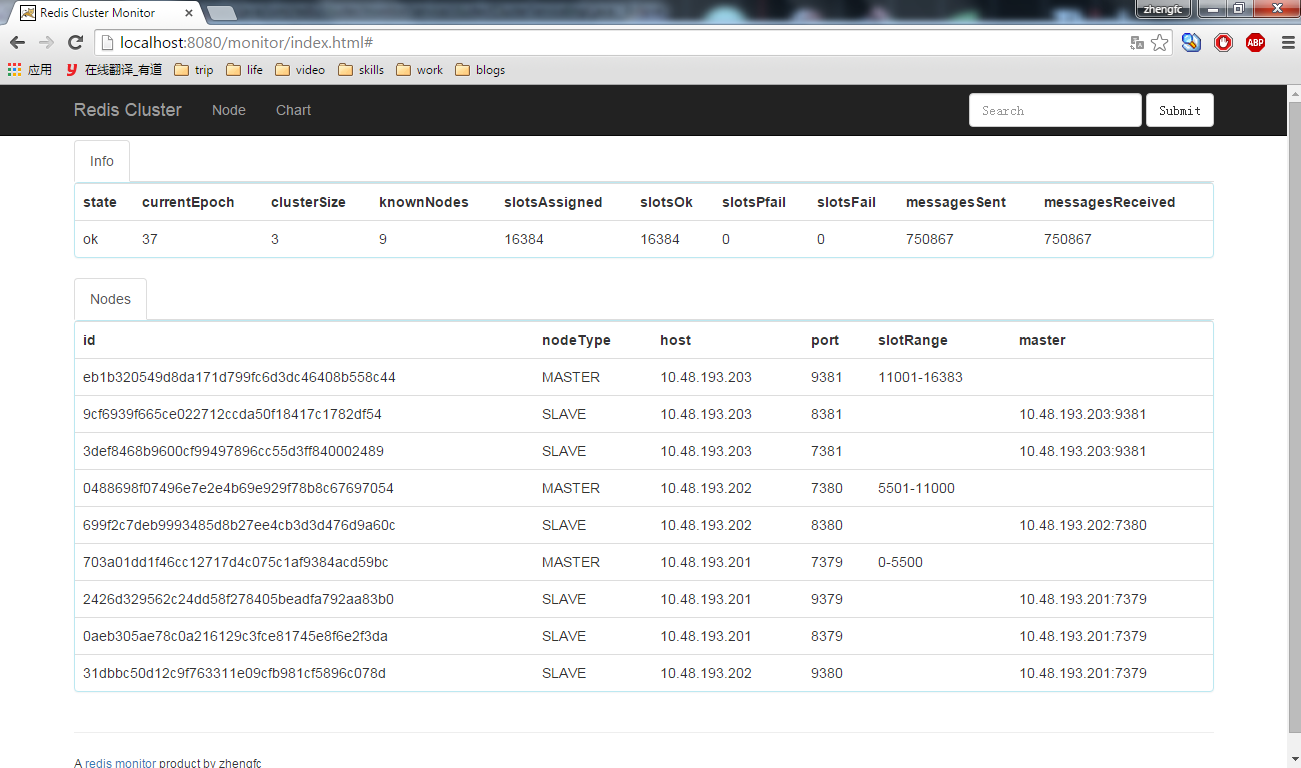
Task: Open the blogs bookmarks folder
Action: tap(480, 70)
